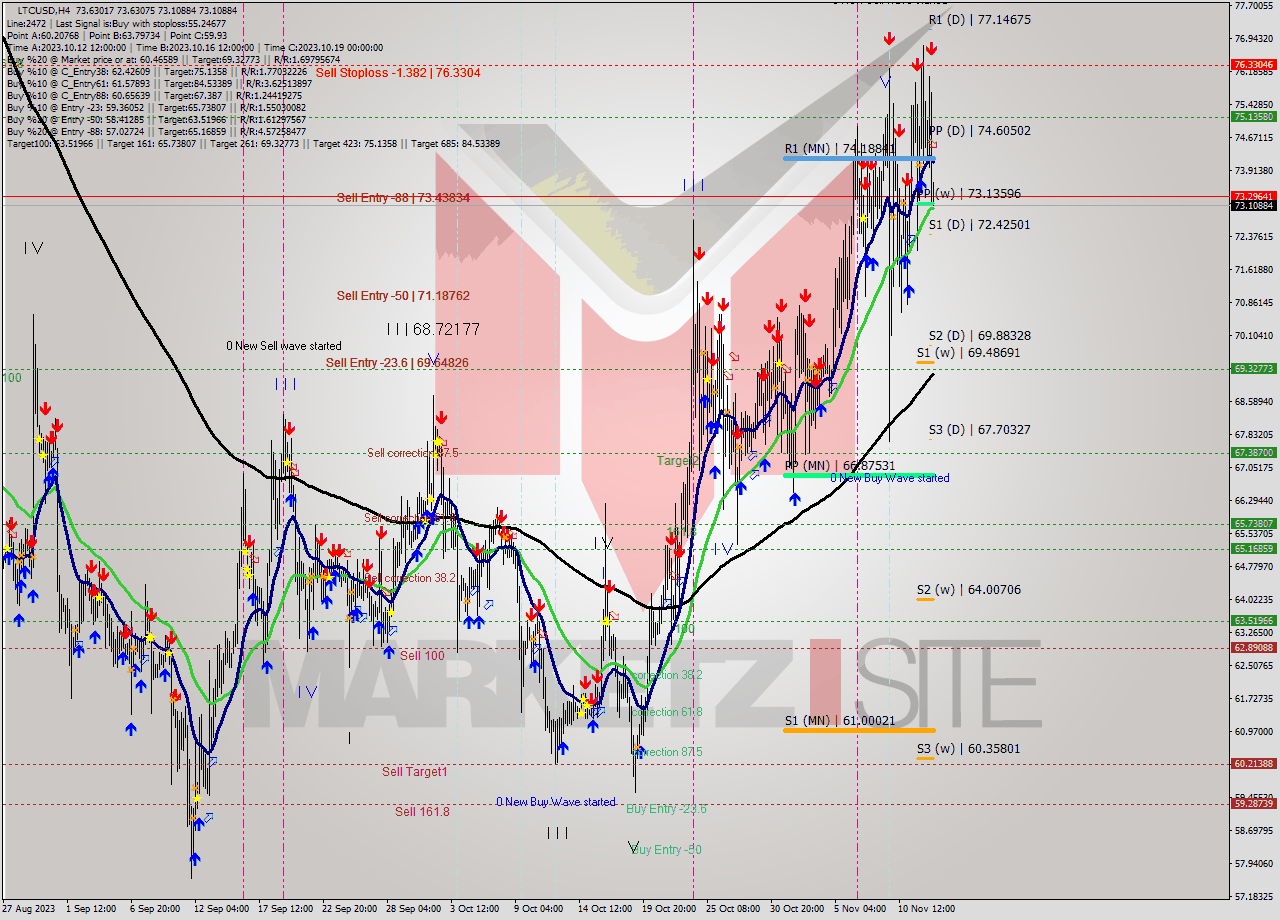Viewport: 1280px width, 920px height.
Task: Click the PP (MN) 66.87531 label
Action: (x=839, y=466)
